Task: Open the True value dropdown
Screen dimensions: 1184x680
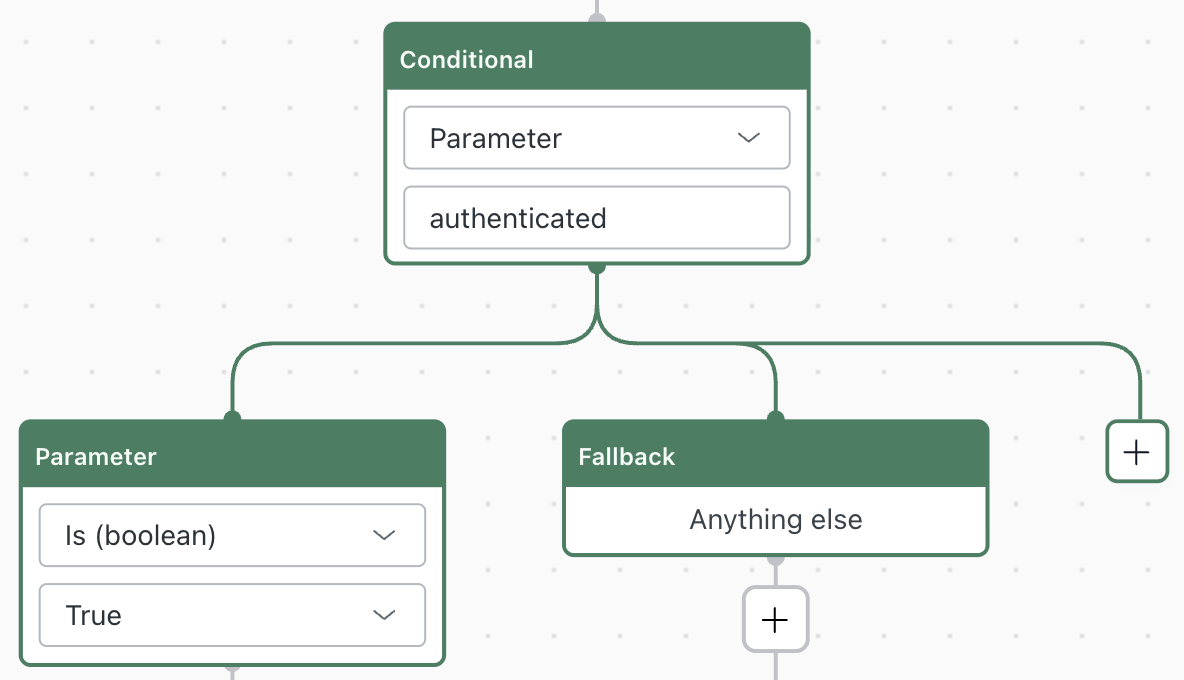Action: tap(232, 615)
